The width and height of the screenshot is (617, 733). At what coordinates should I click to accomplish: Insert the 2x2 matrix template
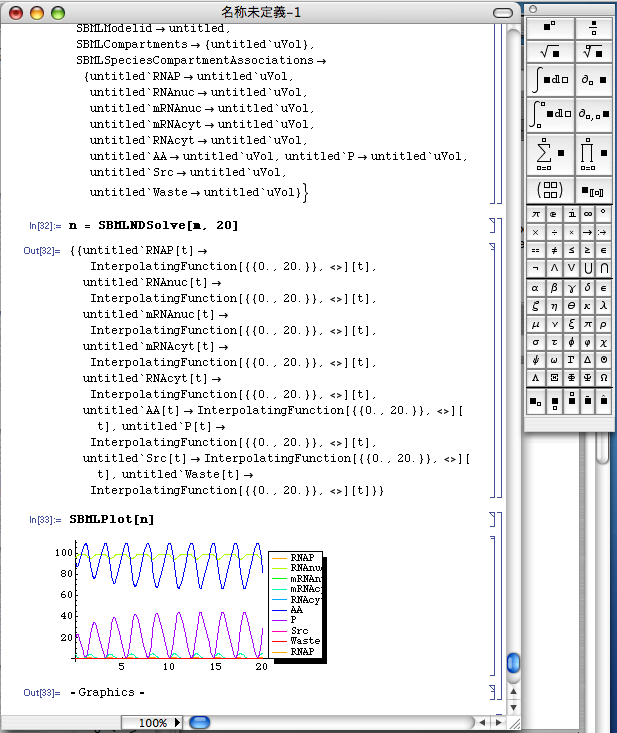coord(550,190)
